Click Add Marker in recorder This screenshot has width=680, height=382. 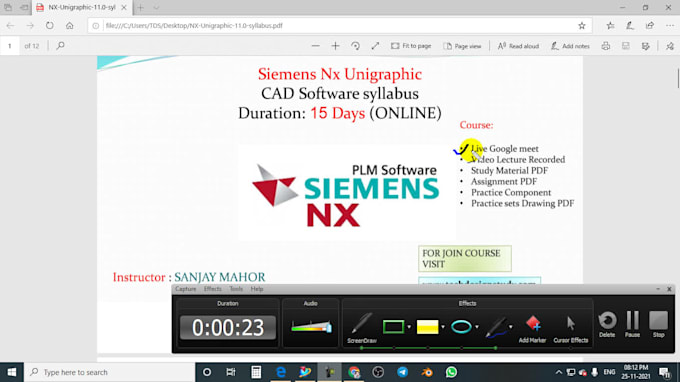pos(532,329)
